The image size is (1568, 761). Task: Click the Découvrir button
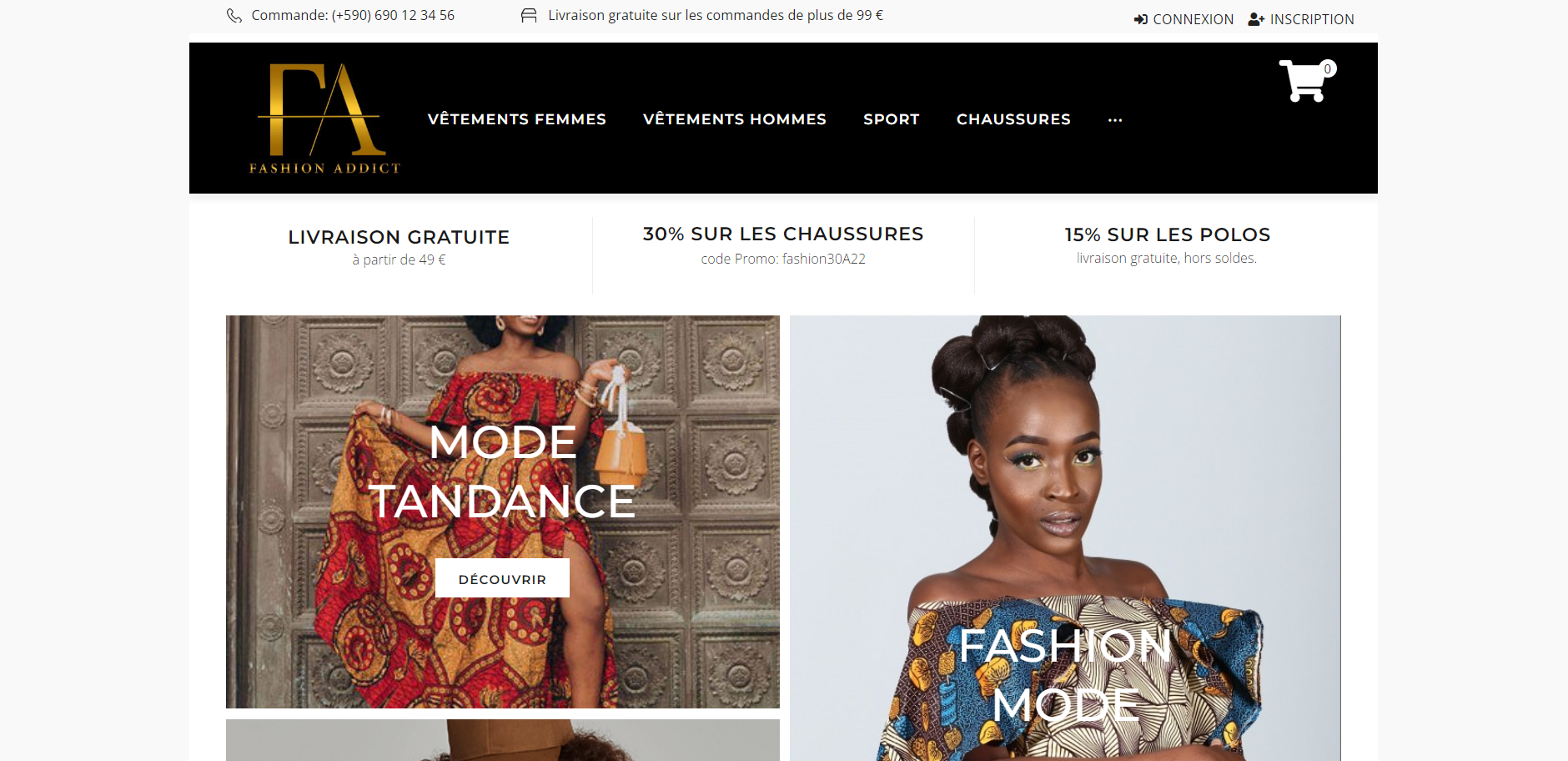[x=502, y=578]
